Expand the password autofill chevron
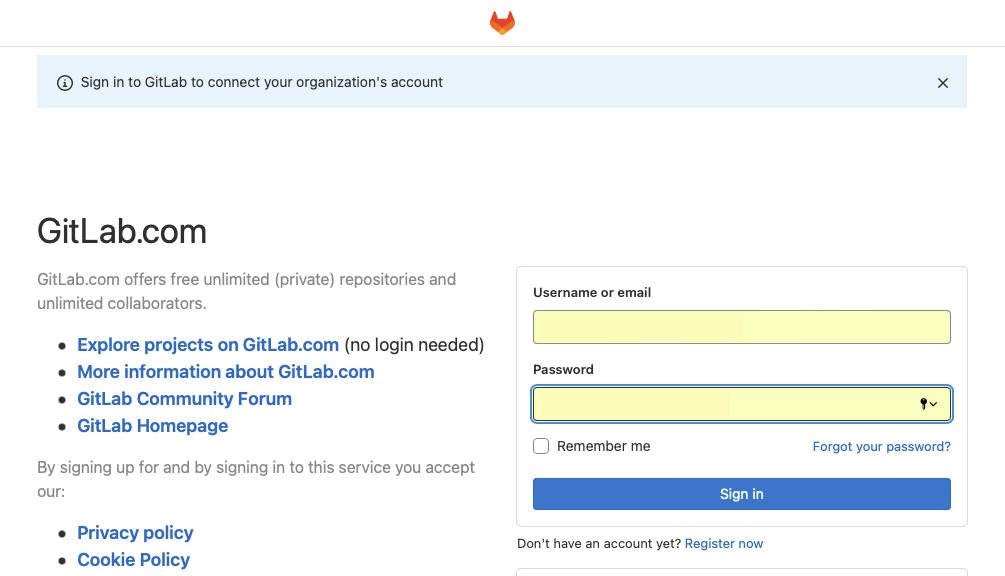Screen dimensions: 1005x576 [934, 404]
